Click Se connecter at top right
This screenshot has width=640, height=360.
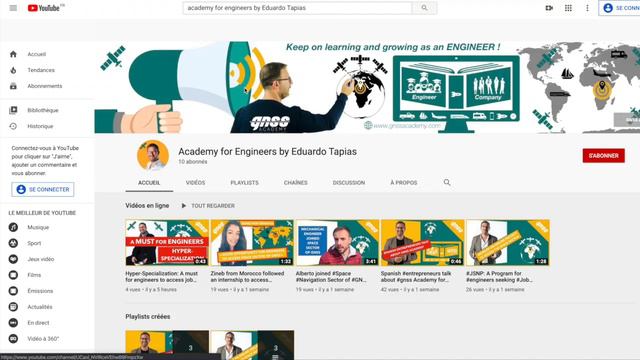pos(620,8)
